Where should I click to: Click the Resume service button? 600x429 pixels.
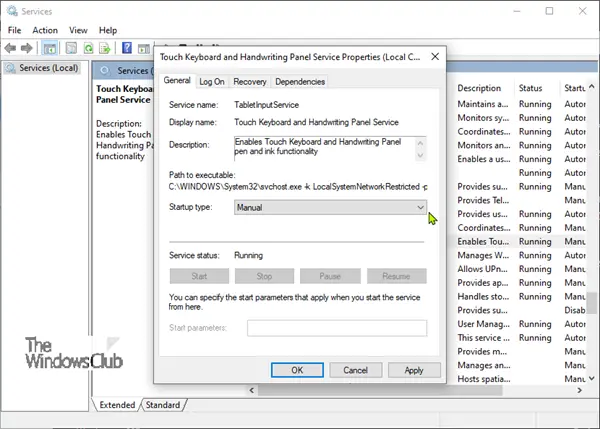pyautogui.click(x=396, y=276)
